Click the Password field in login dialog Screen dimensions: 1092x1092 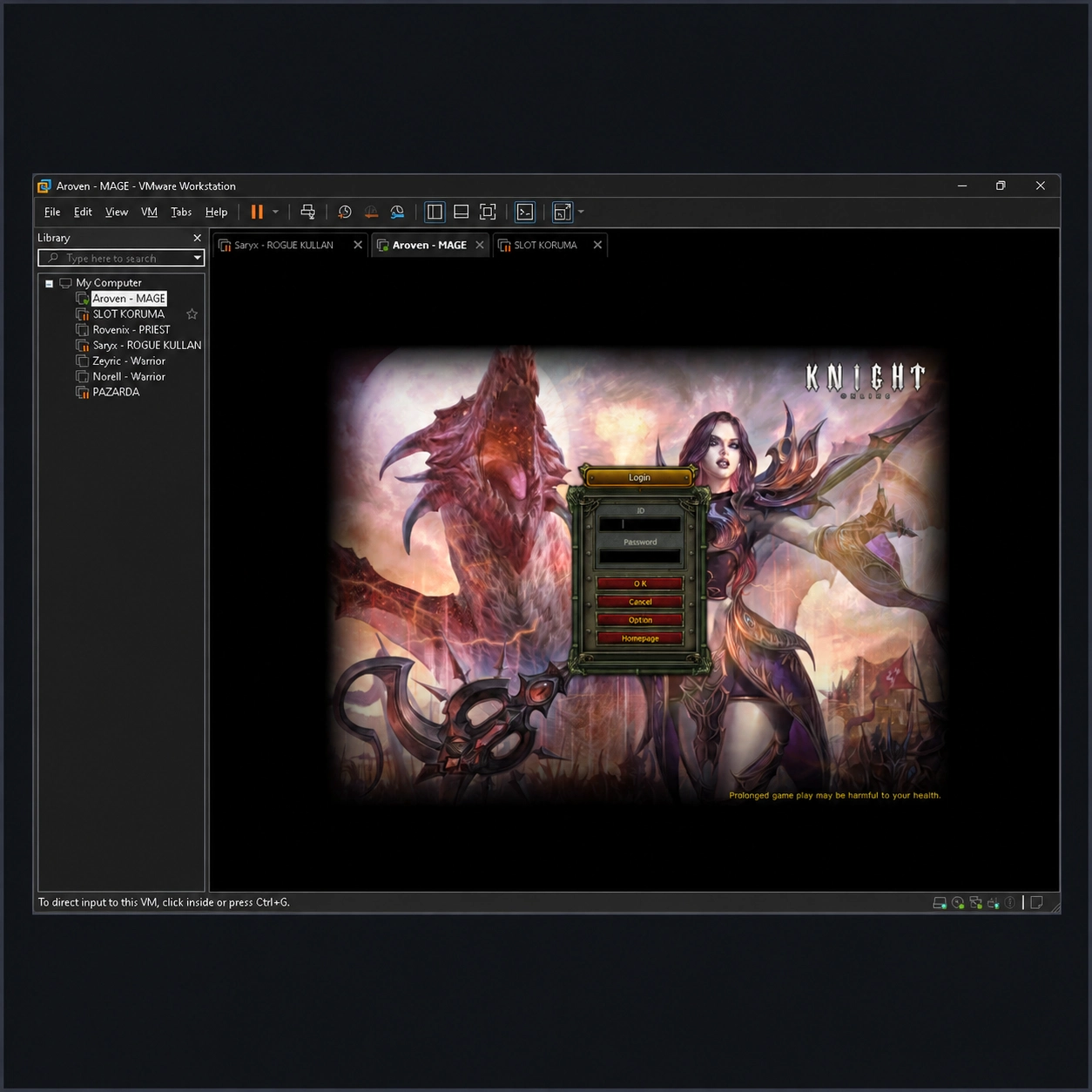click(639, 556)
